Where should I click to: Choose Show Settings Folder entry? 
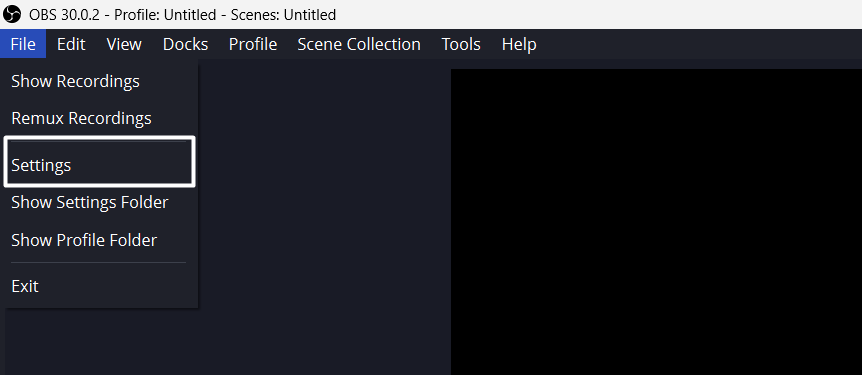[100, 202]
